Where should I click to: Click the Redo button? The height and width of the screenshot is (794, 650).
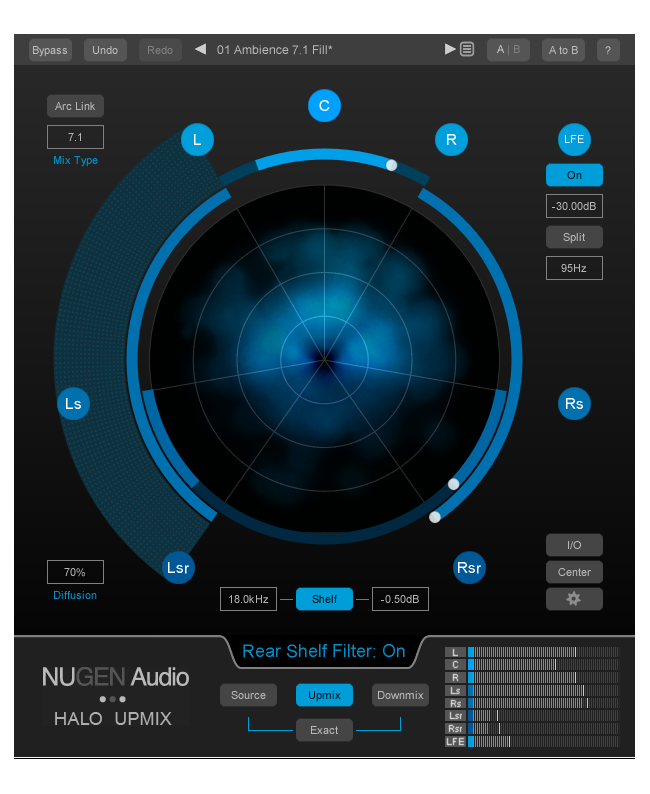pyautogui.click(x=160, y=50)
